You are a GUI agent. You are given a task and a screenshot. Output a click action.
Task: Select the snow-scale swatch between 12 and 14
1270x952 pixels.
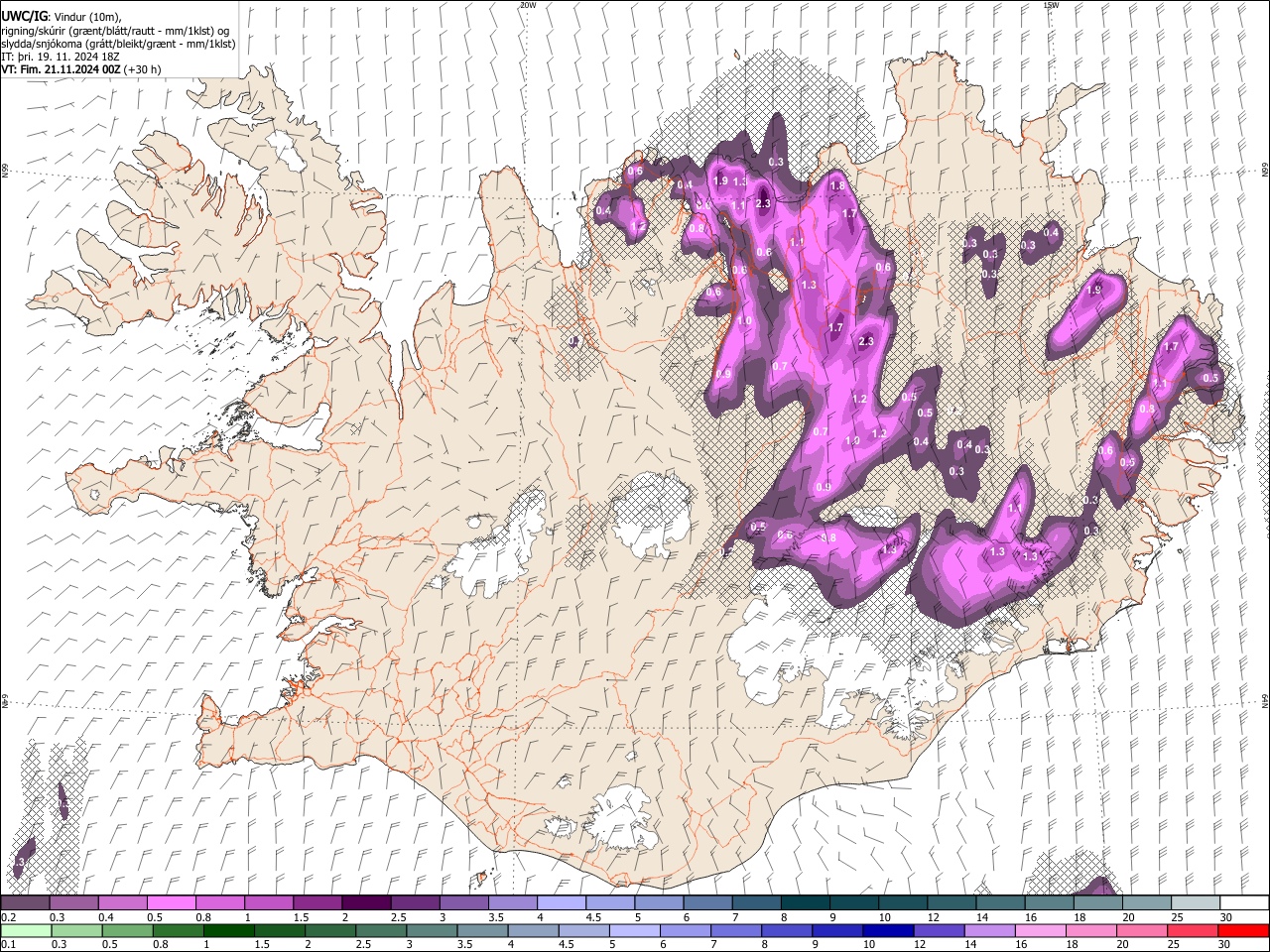(952, 902)
